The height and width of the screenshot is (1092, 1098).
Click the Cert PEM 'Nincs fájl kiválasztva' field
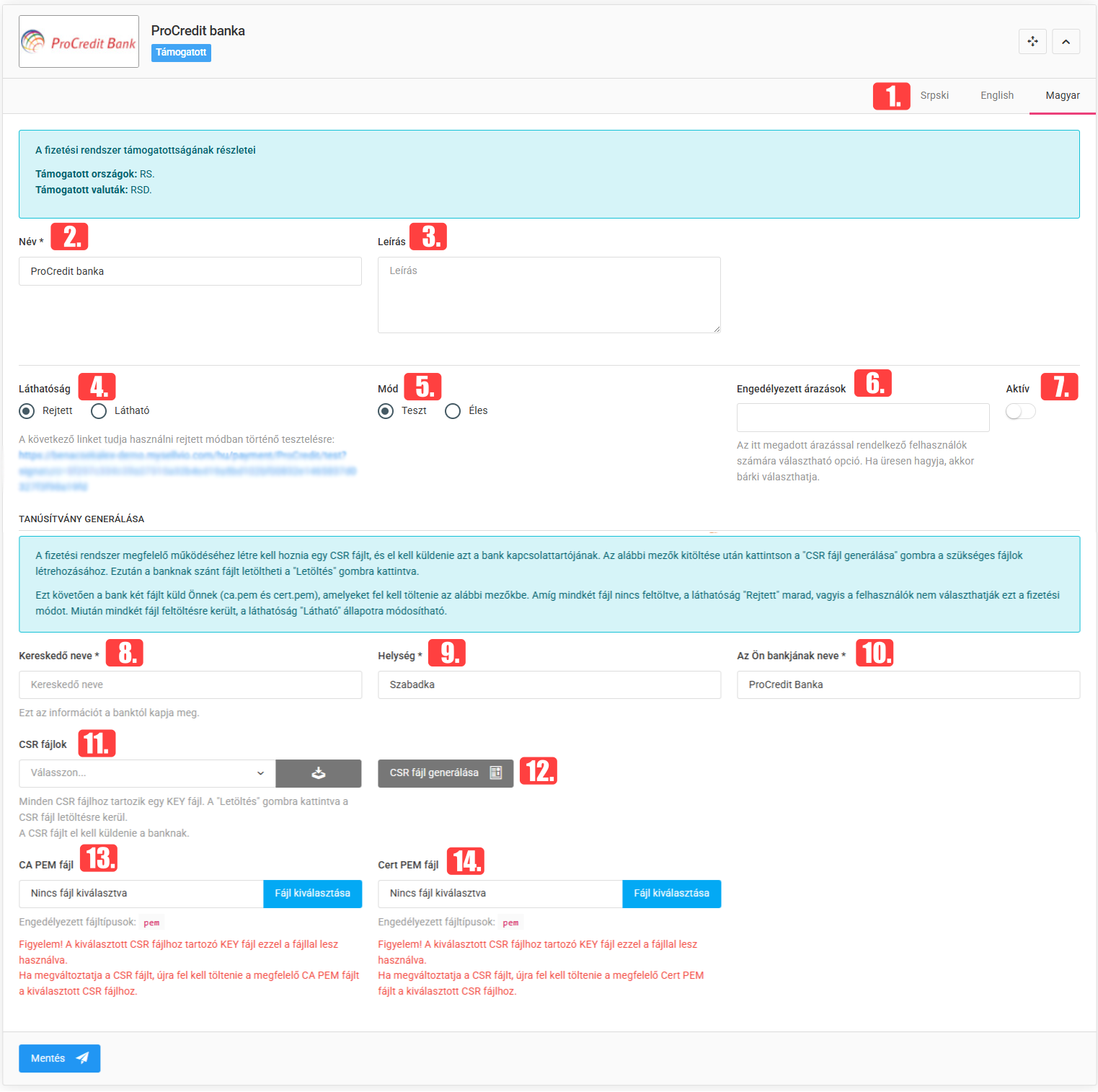(500, 894)
